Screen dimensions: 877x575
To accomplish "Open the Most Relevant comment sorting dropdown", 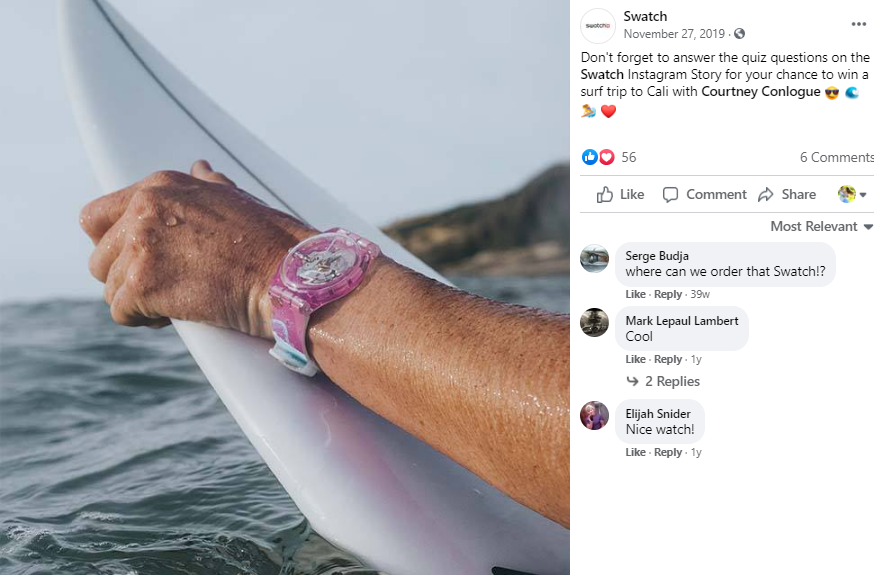I will (821, 227).
